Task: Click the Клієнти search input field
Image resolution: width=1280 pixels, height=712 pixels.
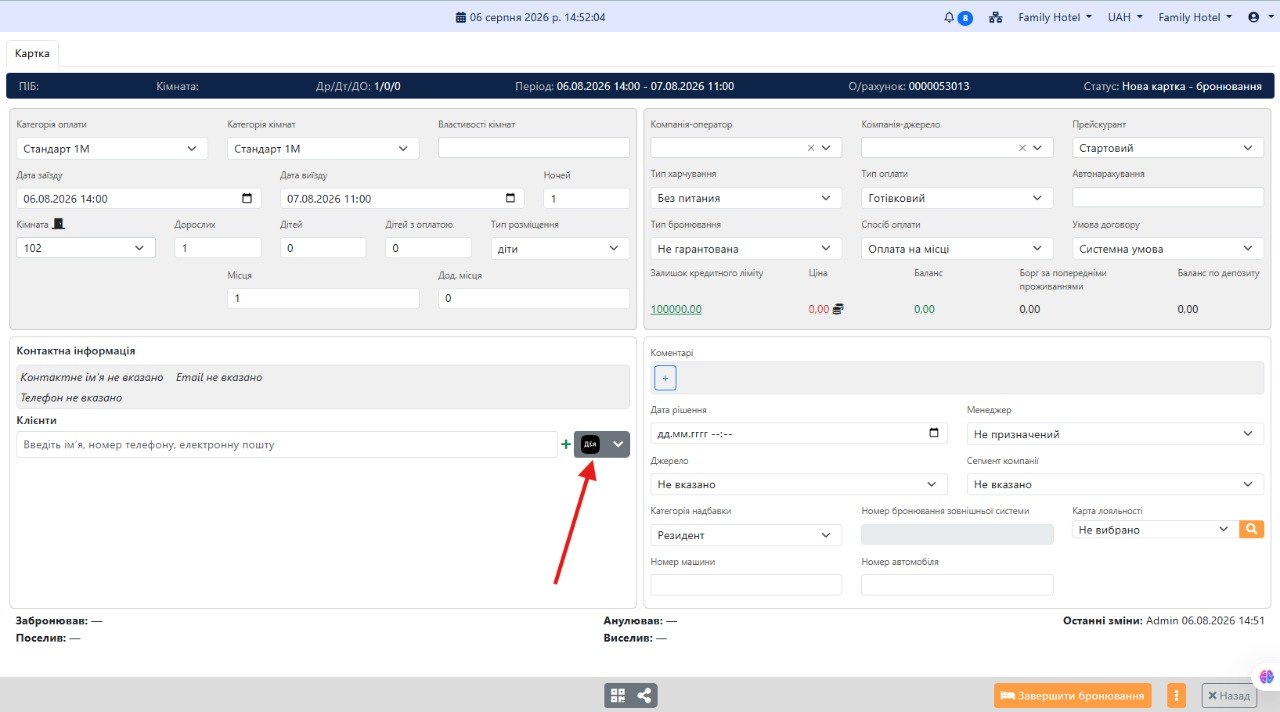Action: [287, 445]
